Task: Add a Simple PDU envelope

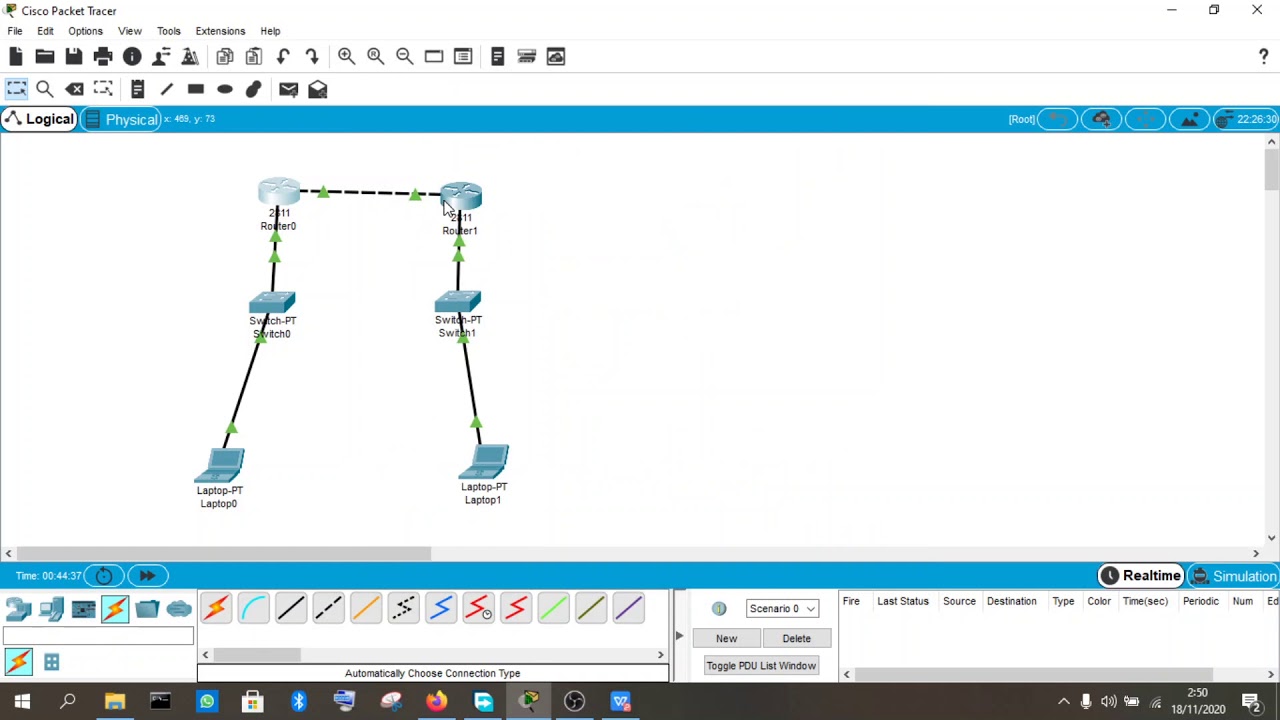Action: (x=288, y=90)
